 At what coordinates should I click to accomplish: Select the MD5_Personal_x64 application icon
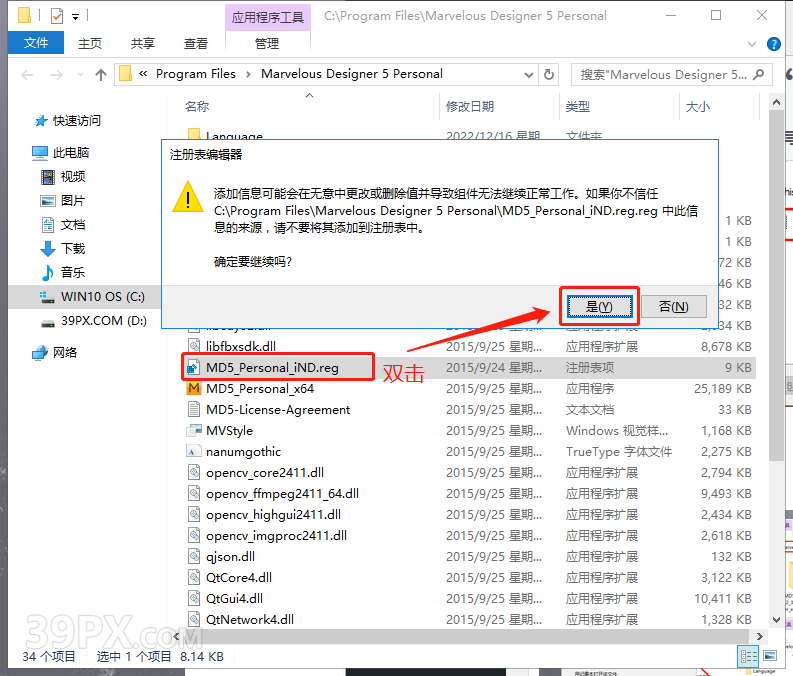(193, 388)
